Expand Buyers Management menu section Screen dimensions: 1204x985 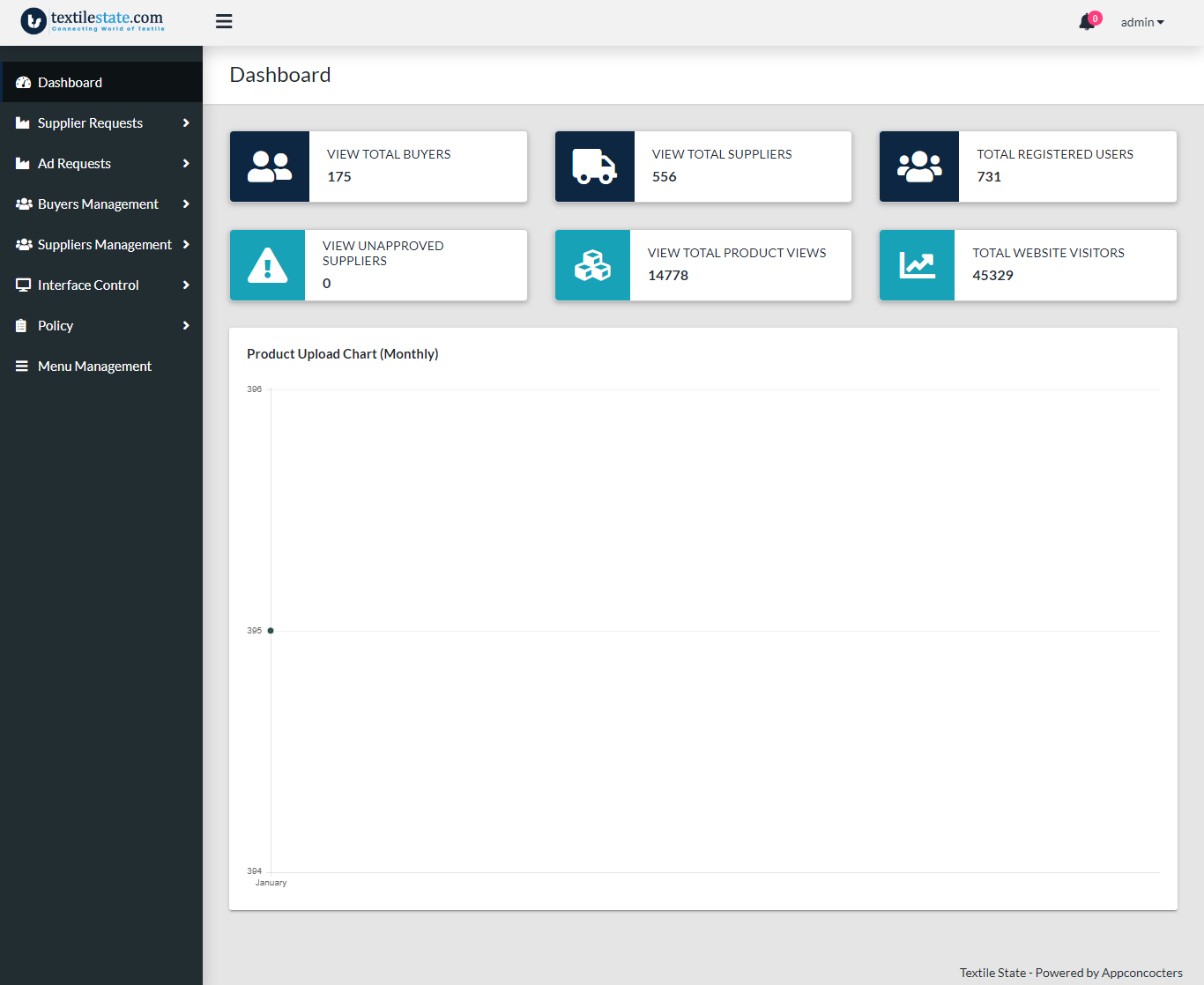98,204
